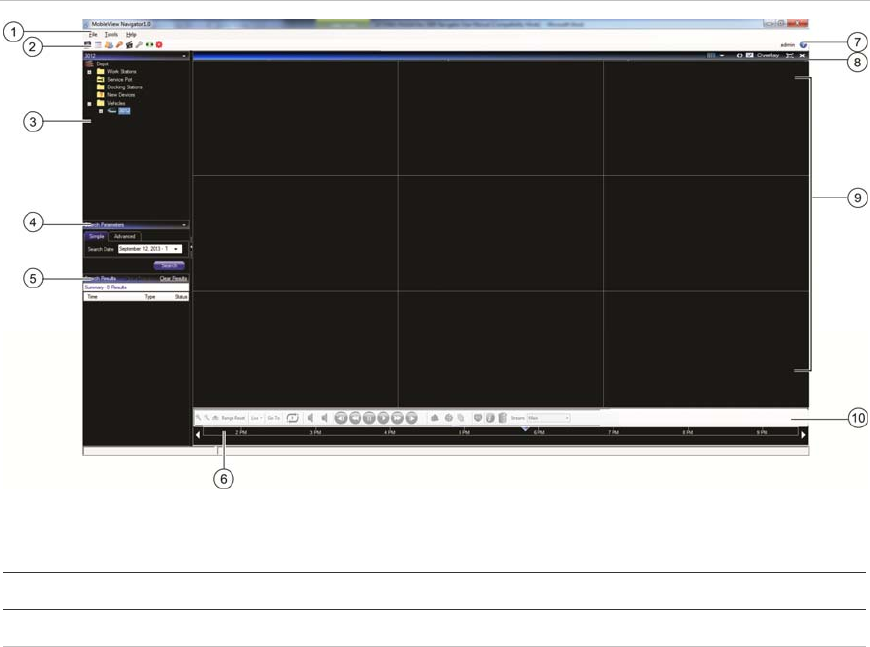Collapse the left sidebar splitter arrow
870x647 pixels.
click(x=191, y=247)
